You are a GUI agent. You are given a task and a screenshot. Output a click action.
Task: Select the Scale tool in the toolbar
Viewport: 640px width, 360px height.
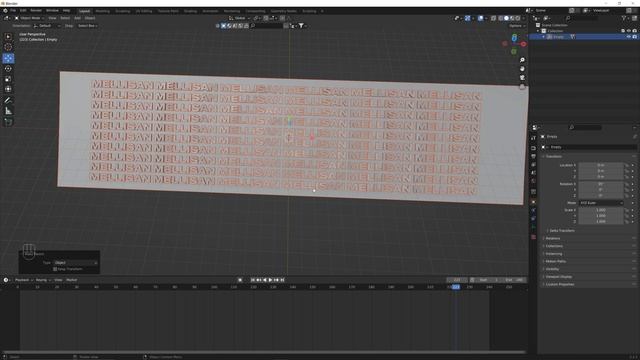(x=8, y=79)
